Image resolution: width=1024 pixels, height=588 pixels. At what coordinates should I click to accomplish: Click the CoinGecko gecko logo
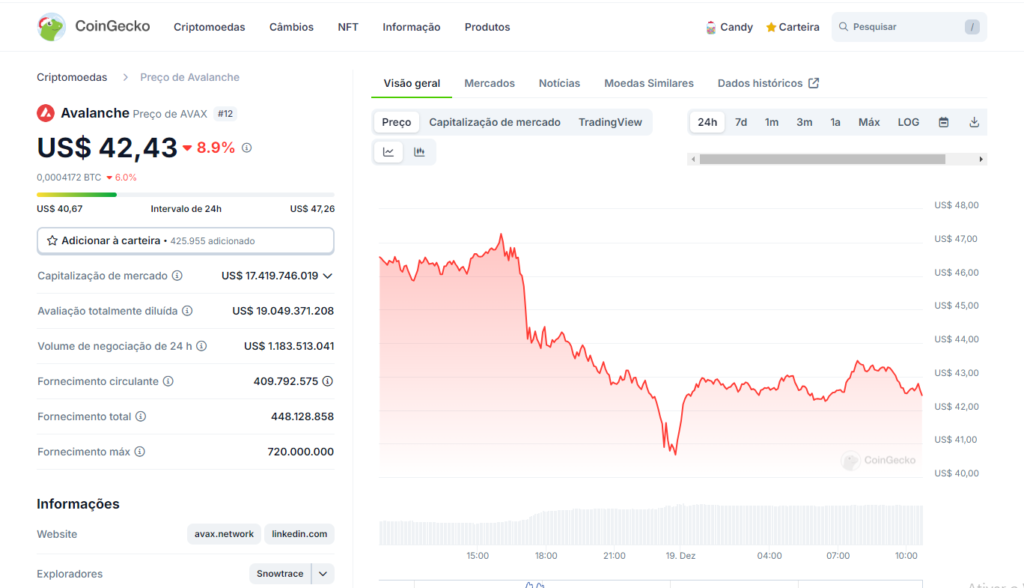pos(51,27)
